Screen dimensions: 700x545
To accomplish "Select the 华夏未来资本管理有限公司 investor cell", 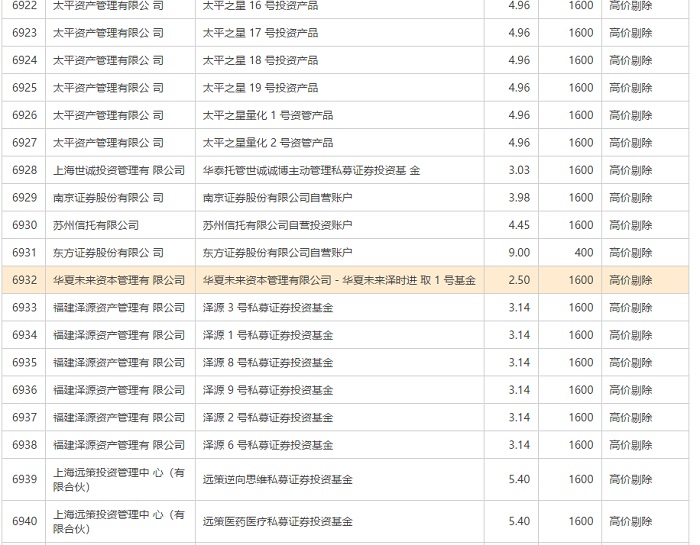I will coord(119,280).
